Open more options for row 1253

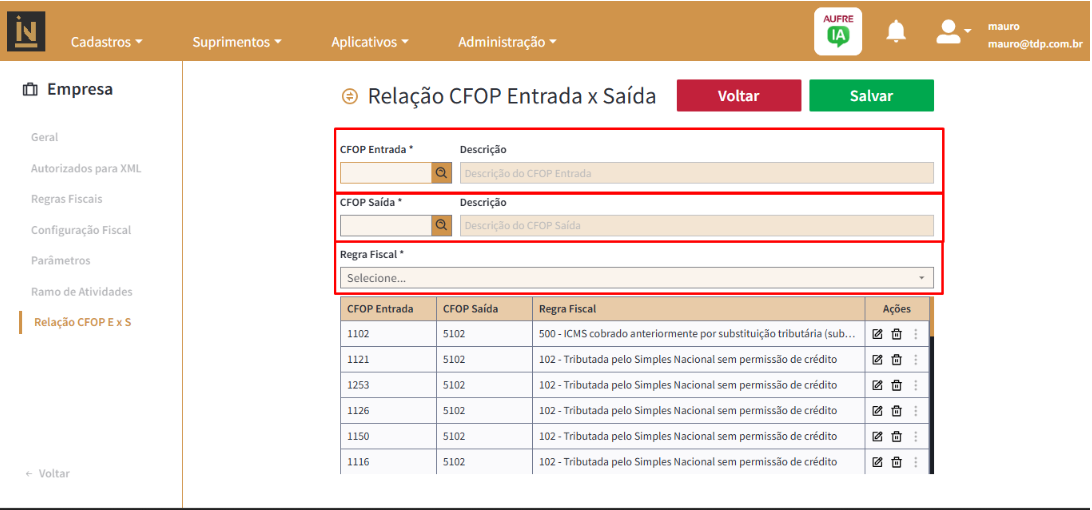915,385
